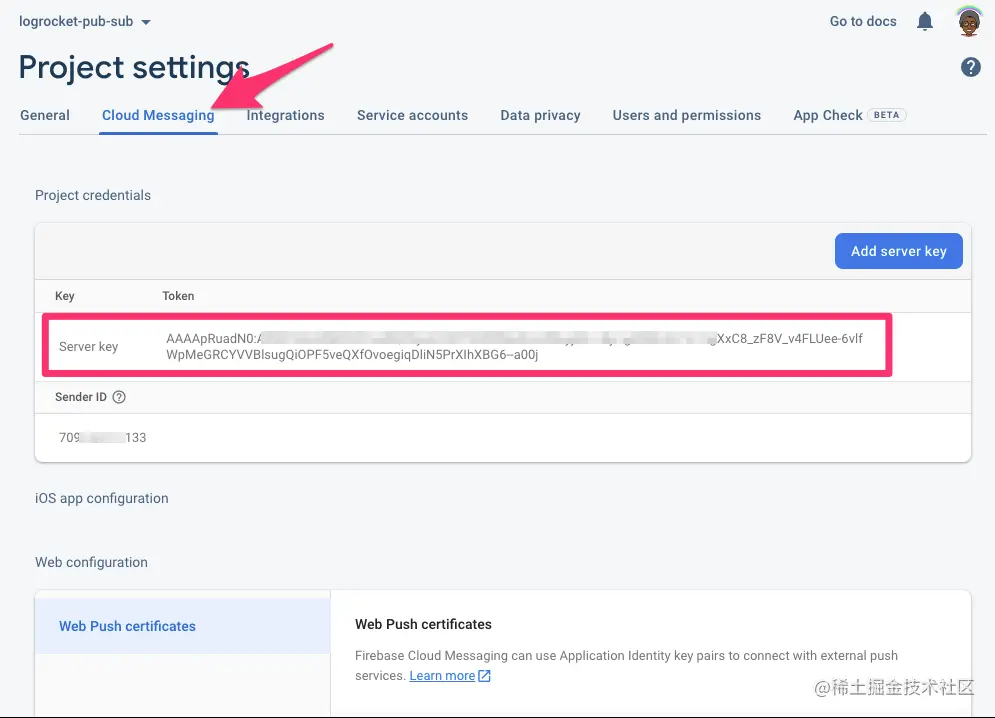Switch to the Service accounts tab
995x718 pixels.
(x=412, y=115)
